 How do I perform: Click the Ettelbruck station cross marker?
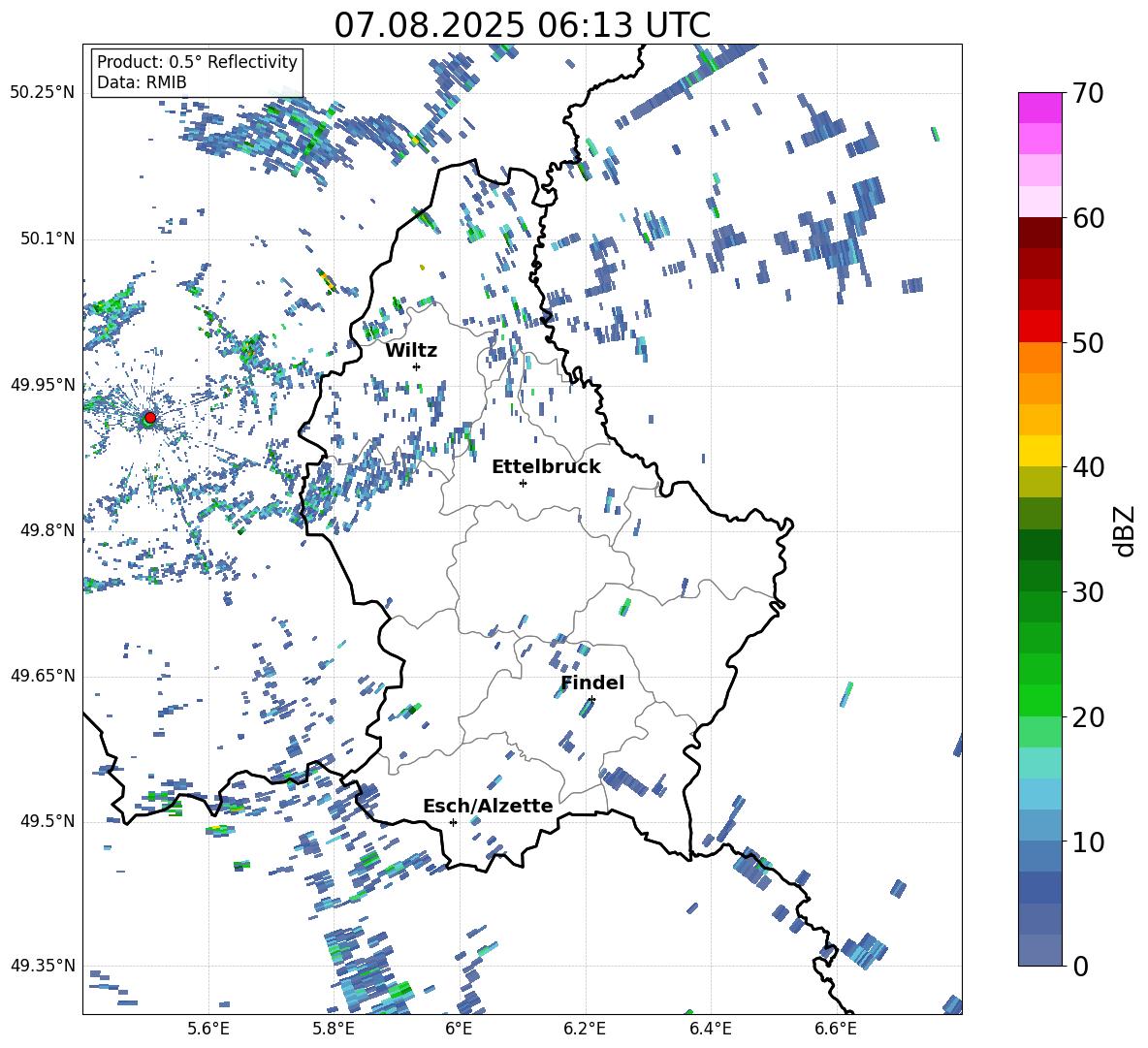[x=523, y=483]
